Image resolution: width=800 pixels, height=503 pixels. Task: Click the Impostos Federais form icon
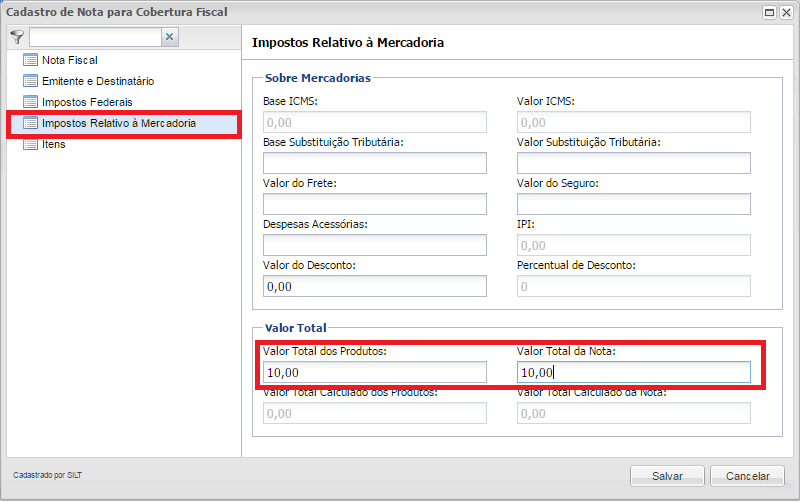[x=30, y=102]
